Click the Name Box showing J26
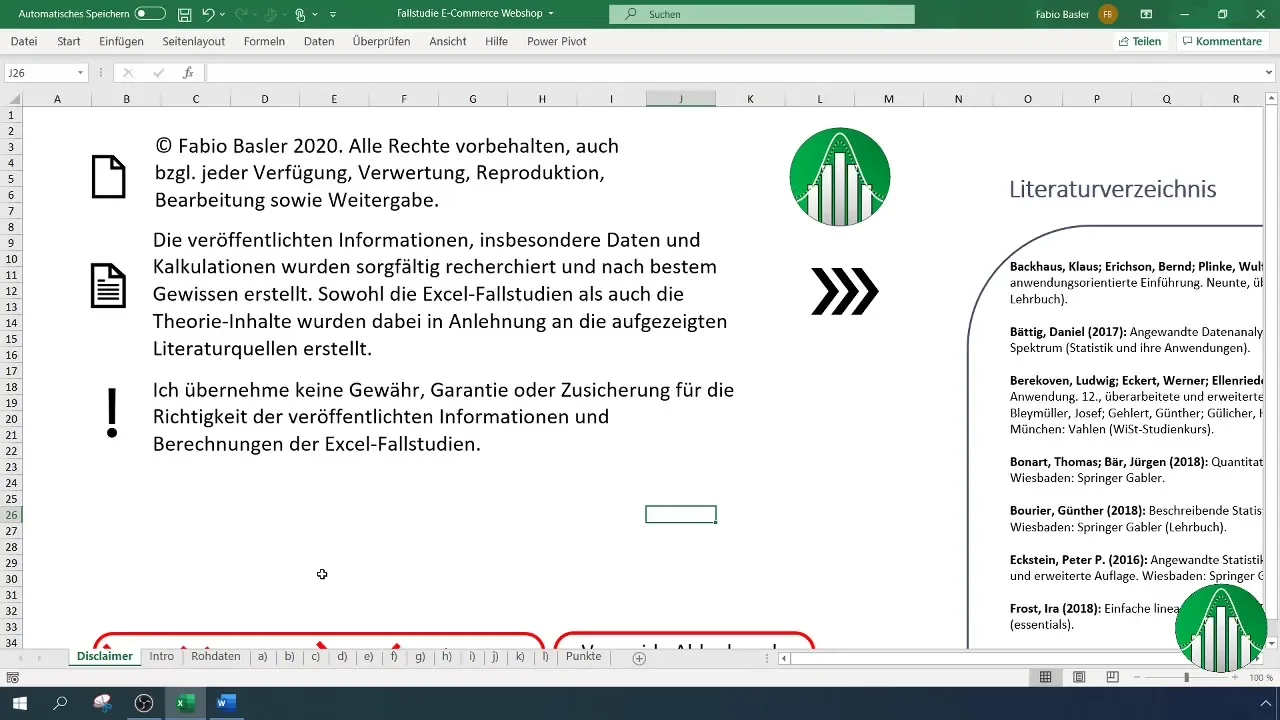Screen dimensions: 1280x720 [x=38, y=73]
